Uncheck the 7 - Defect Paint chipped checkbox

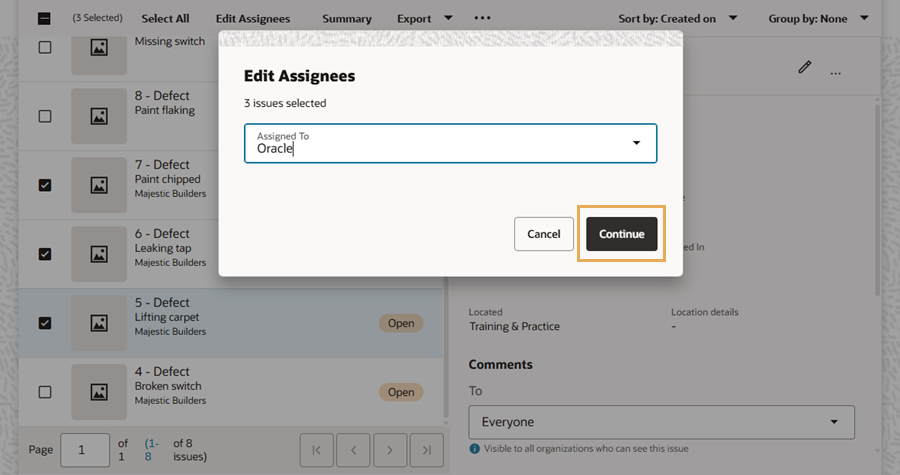tap(44, 185)
